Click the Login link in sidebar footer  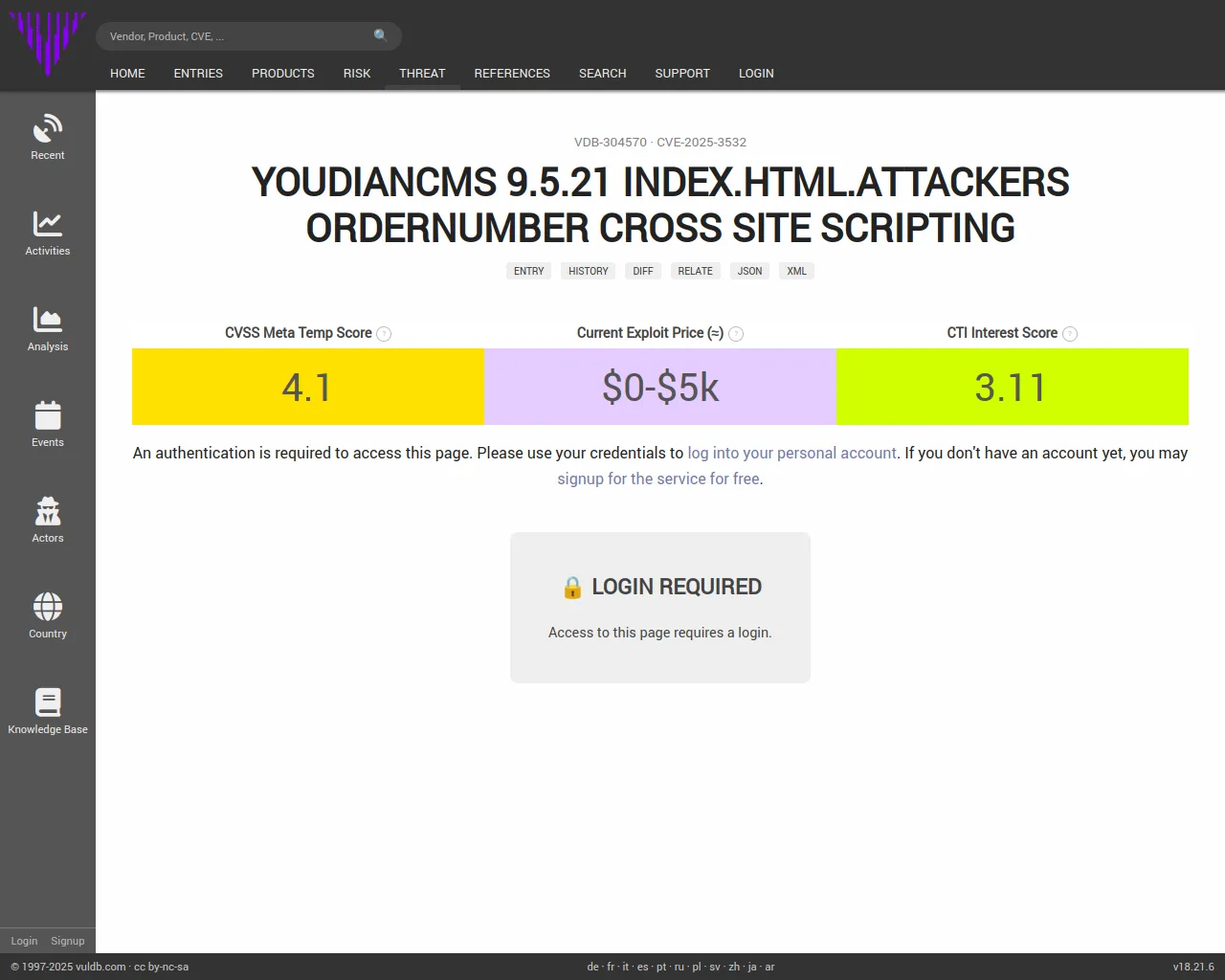point(24,941)
